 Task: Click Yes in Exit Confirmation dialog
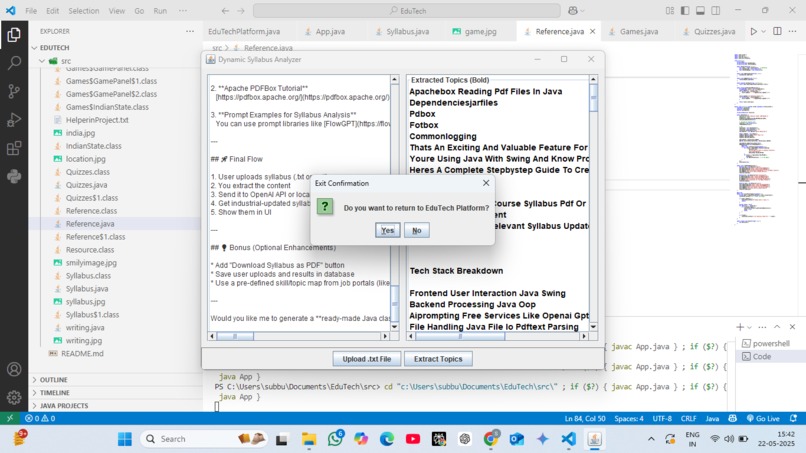[388, 230]
